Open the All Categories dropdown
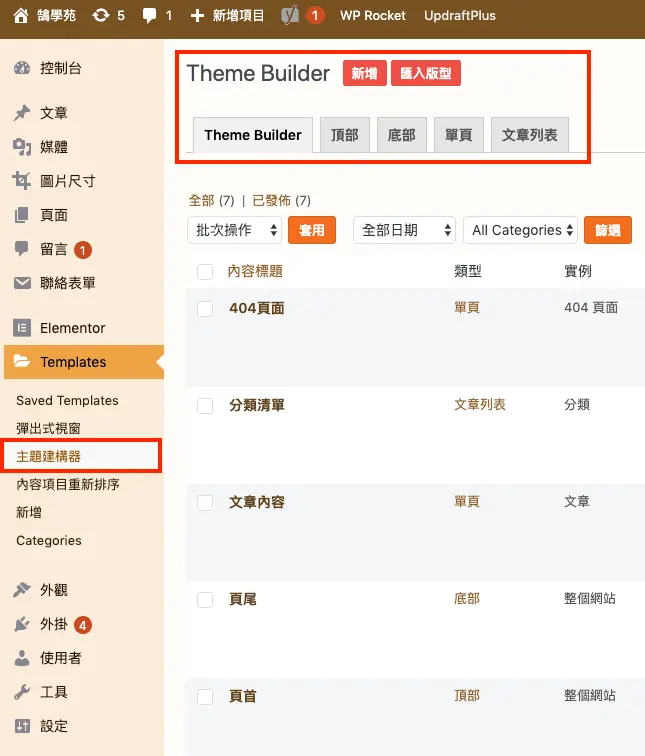Image resolution: width=645 pixels, height=756 pixels. click(521, 230)
